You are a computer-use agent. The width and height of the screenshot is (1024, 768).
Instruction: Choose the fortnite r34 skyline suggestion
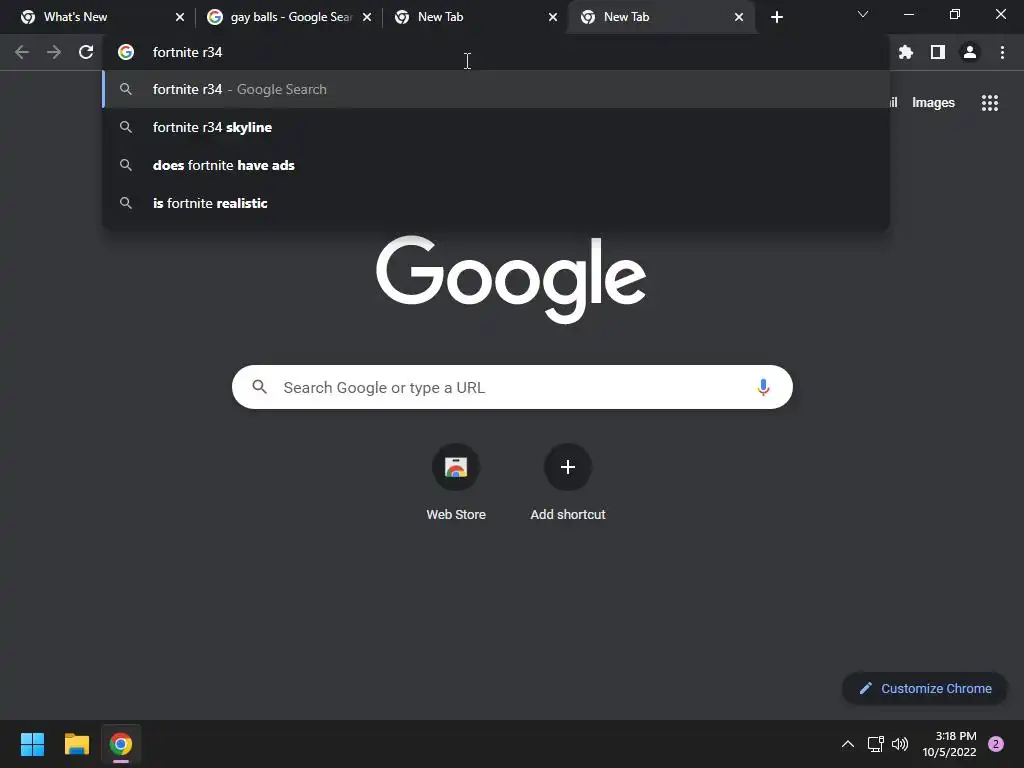pyautogui.click(x=496, y=127)
